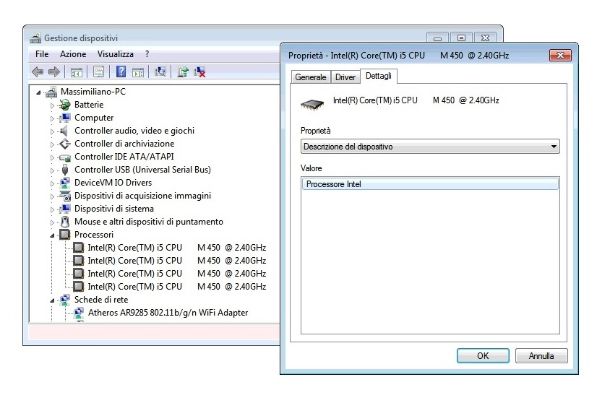
Task: Expand the Controller IDE ATA/ATAPI node
Action: click(x=52, y=157)
